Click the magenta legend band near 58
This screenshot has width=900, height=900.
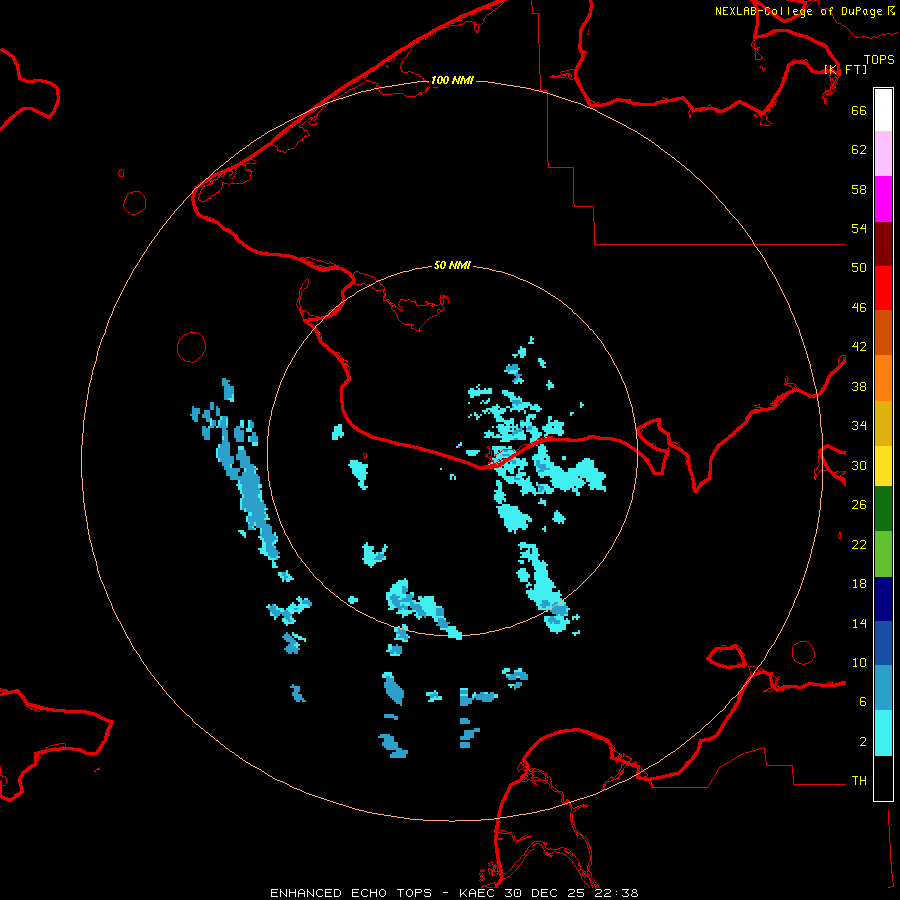[x=883, y=199]
